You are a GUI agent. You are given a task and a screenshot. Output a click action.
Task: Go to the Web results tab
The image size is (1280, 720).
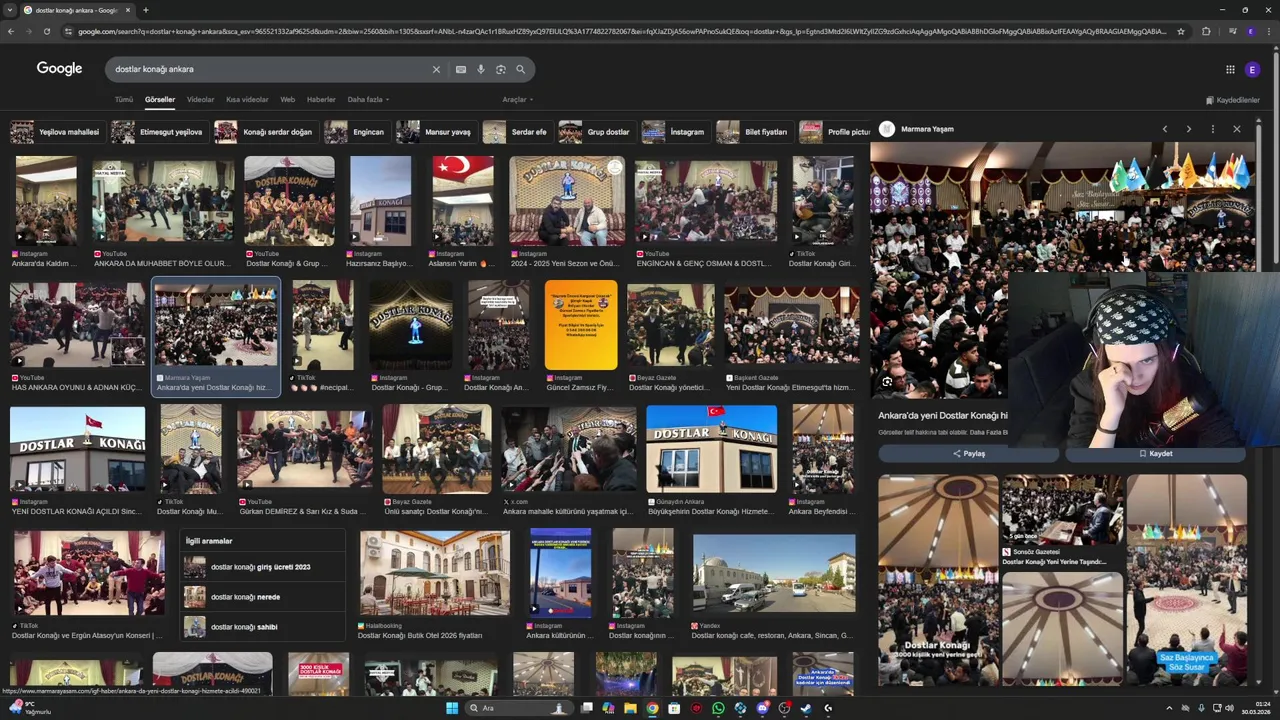pos(287,99)
